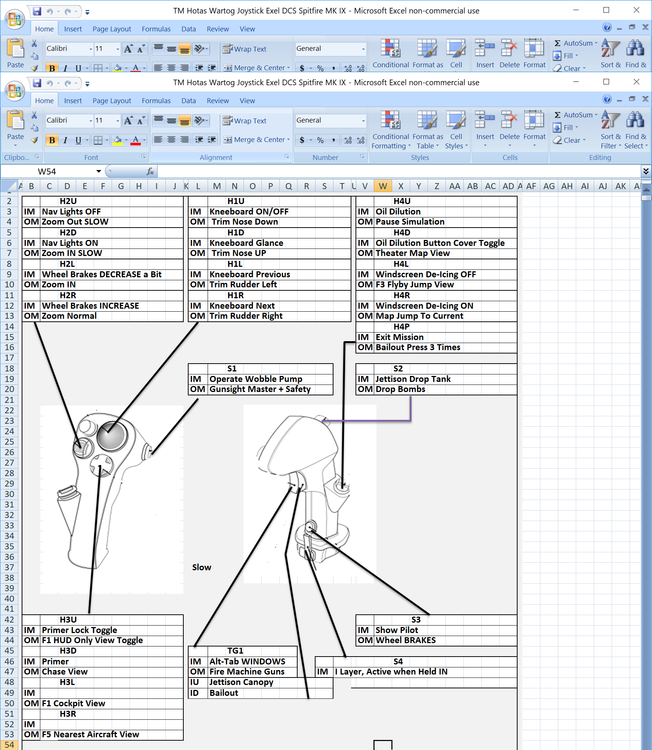Apply the yellow Fill Color in the lower ribbon
The width and height of the screenshot is (652, 750).
tap(117, 140)
